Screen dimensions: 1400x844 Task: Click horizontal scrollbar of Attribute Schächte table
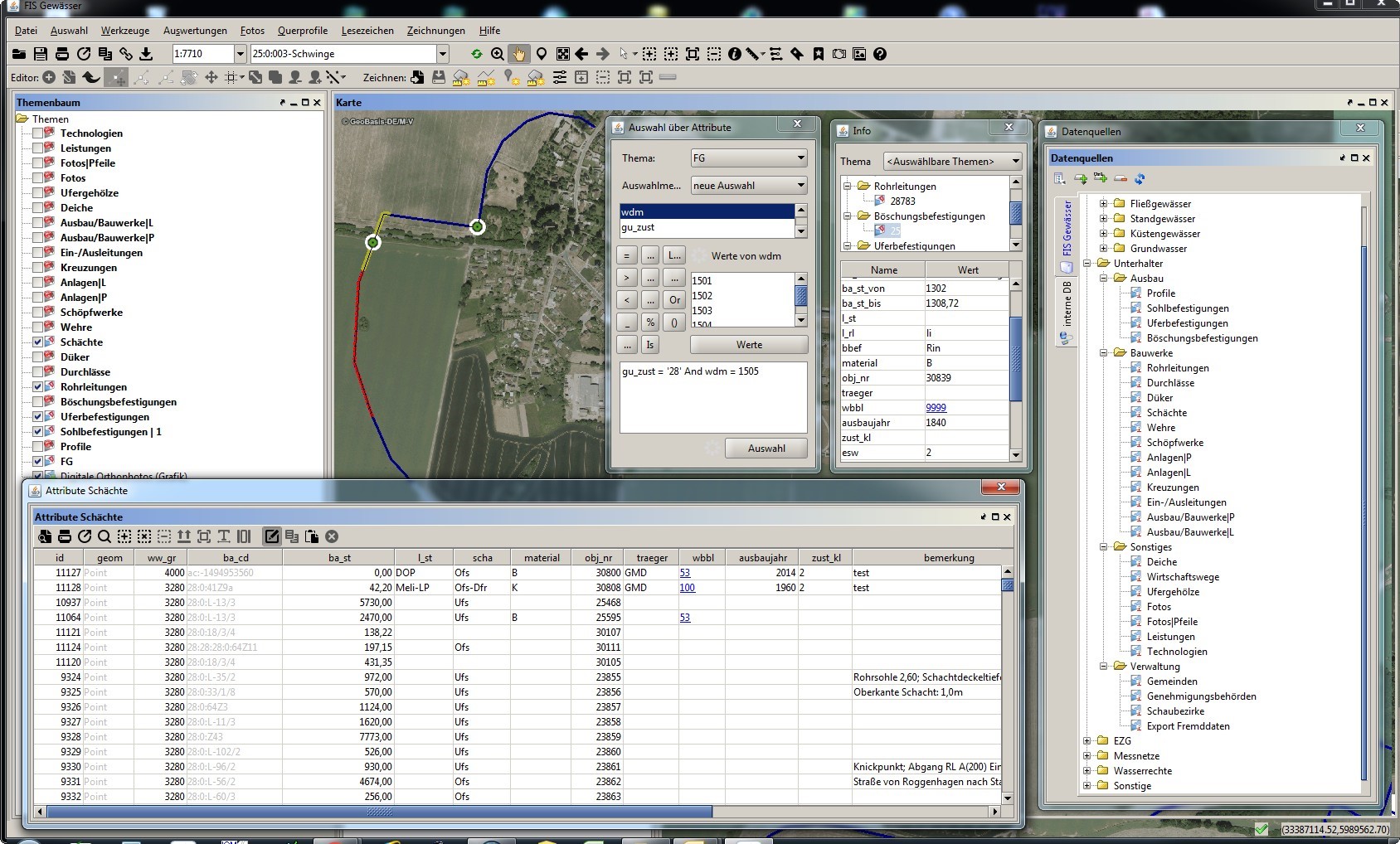coord(380,812)
